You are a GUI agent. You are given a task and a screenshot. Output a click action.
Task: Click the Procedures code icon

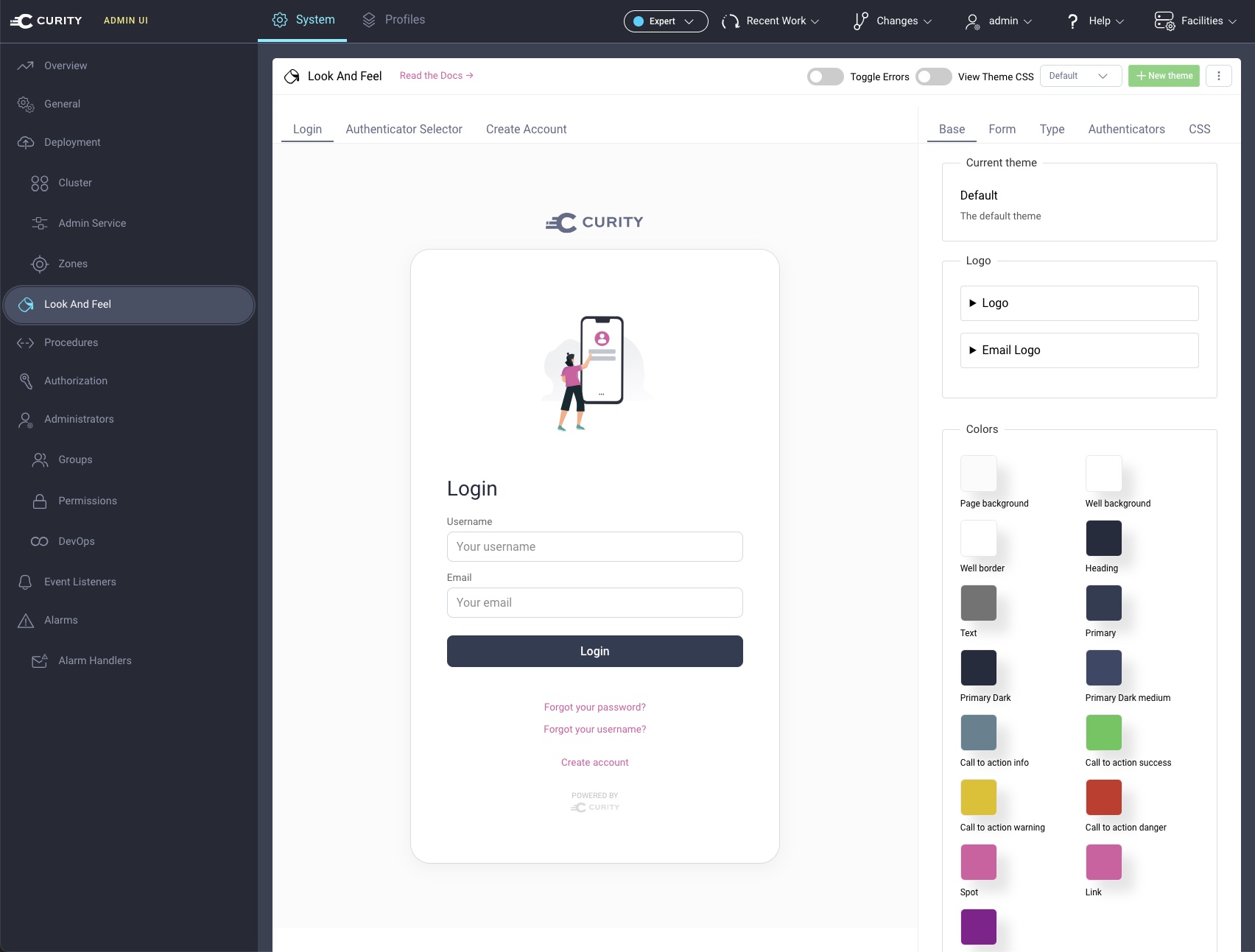pos(26,342)
